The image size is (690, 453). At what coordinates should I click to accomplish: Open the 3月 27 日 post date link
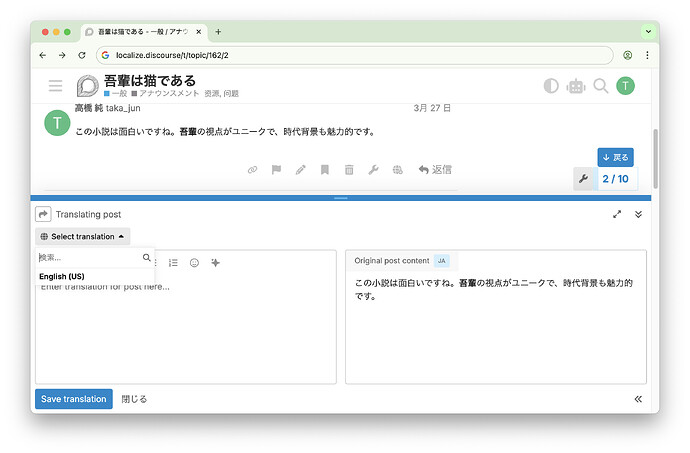(x=432, y=108)
